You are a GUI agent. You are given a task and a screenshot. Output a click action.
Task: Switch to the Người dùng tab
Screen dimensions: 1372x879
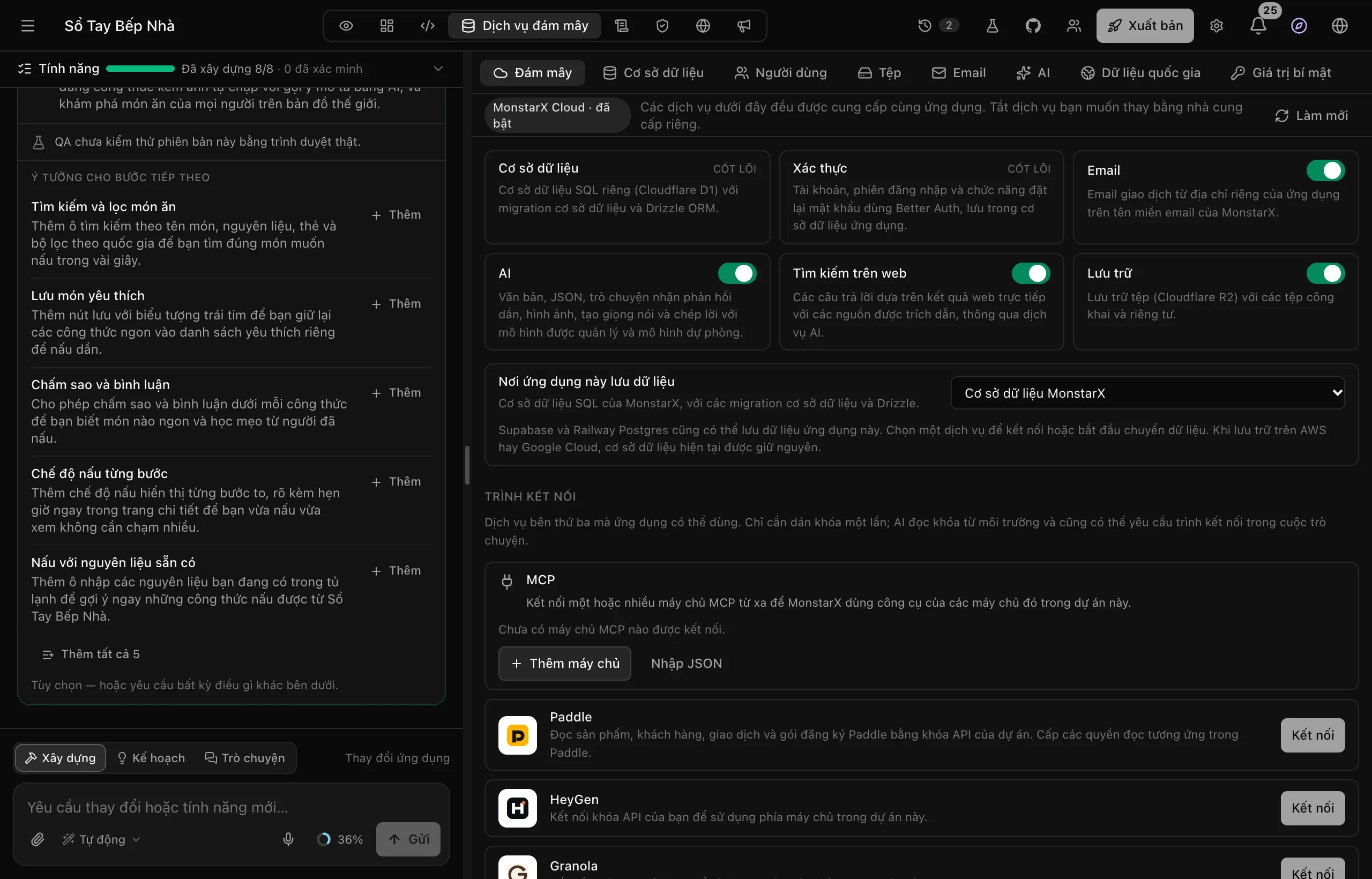coord(780,73)
